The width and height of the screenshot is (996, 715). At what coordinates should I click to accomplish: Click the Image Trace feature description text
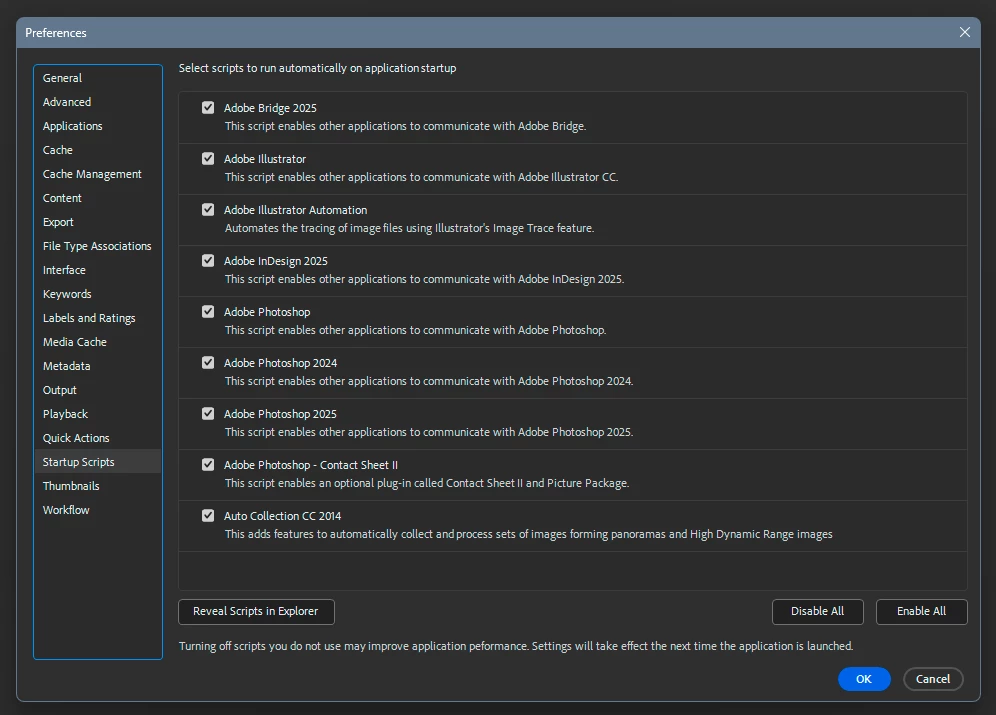pos(409,228)
